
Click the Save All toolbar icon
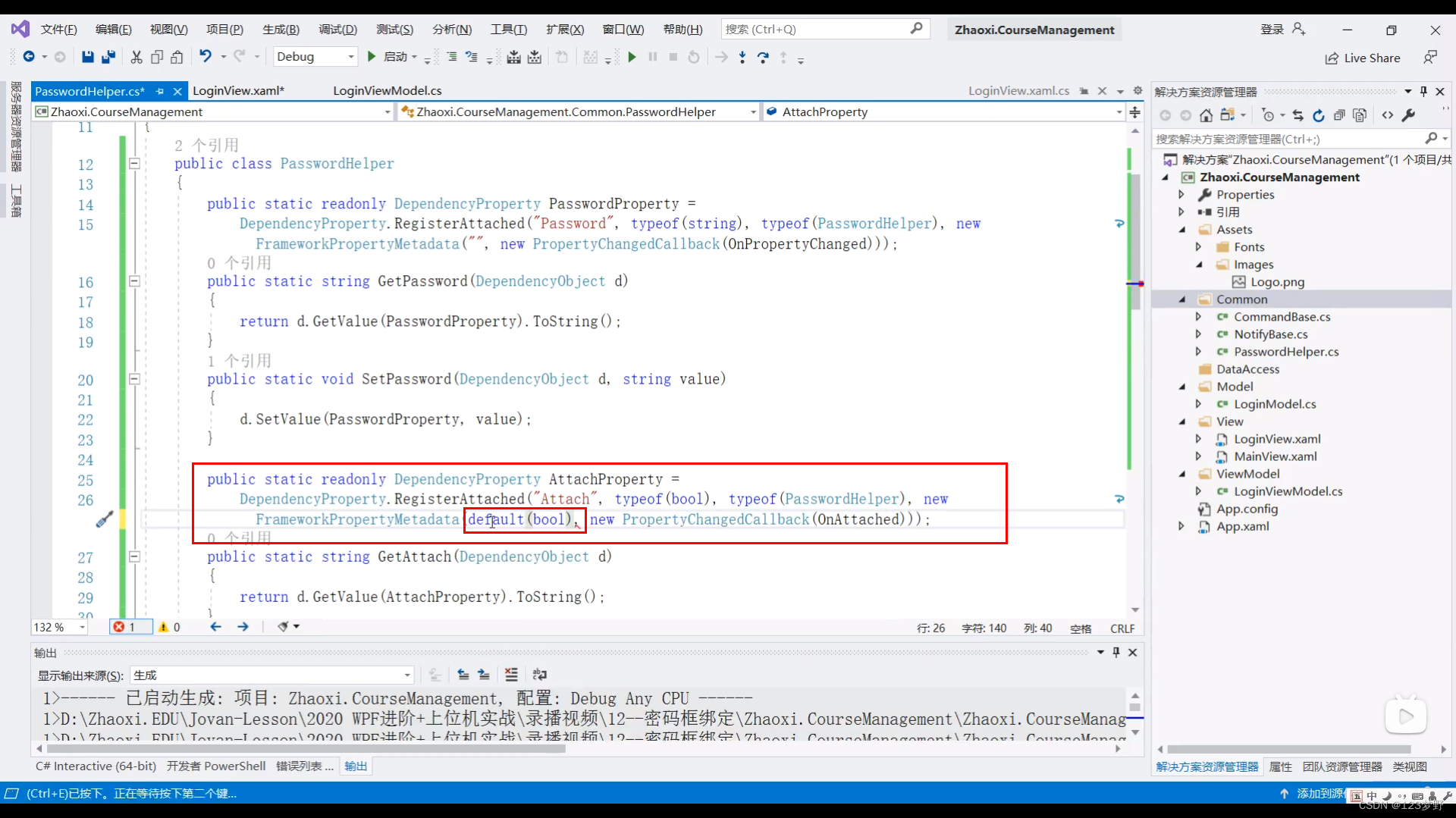coord(108,57)
